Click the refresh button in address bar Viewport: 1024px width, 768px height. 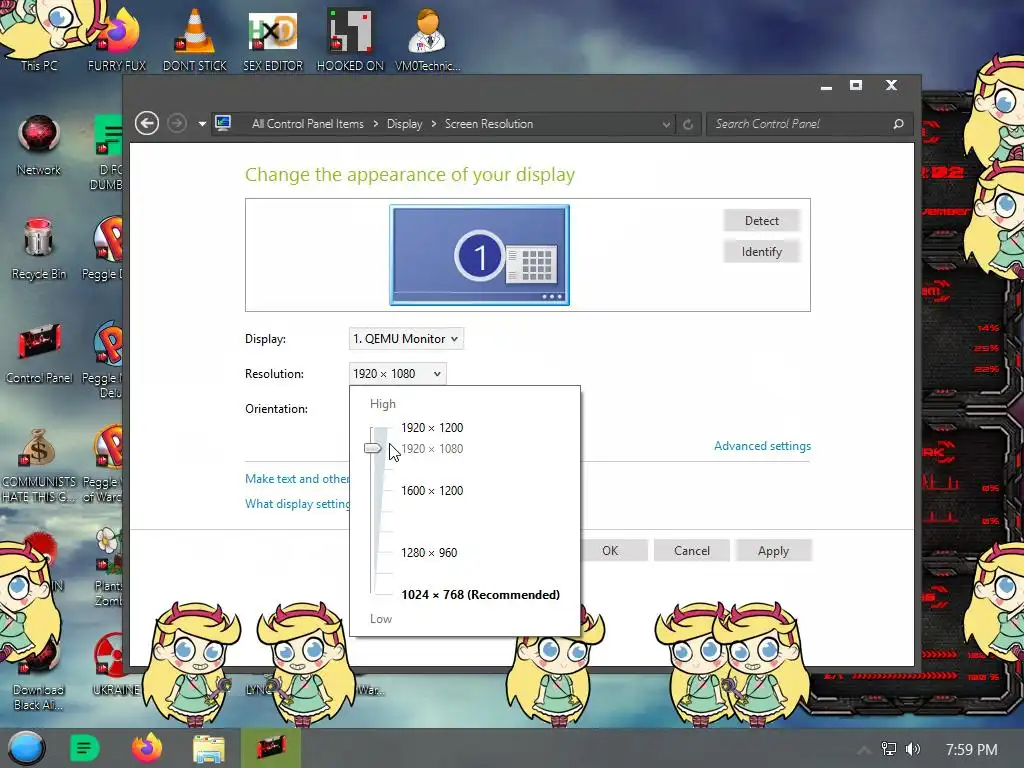point(688,124)
